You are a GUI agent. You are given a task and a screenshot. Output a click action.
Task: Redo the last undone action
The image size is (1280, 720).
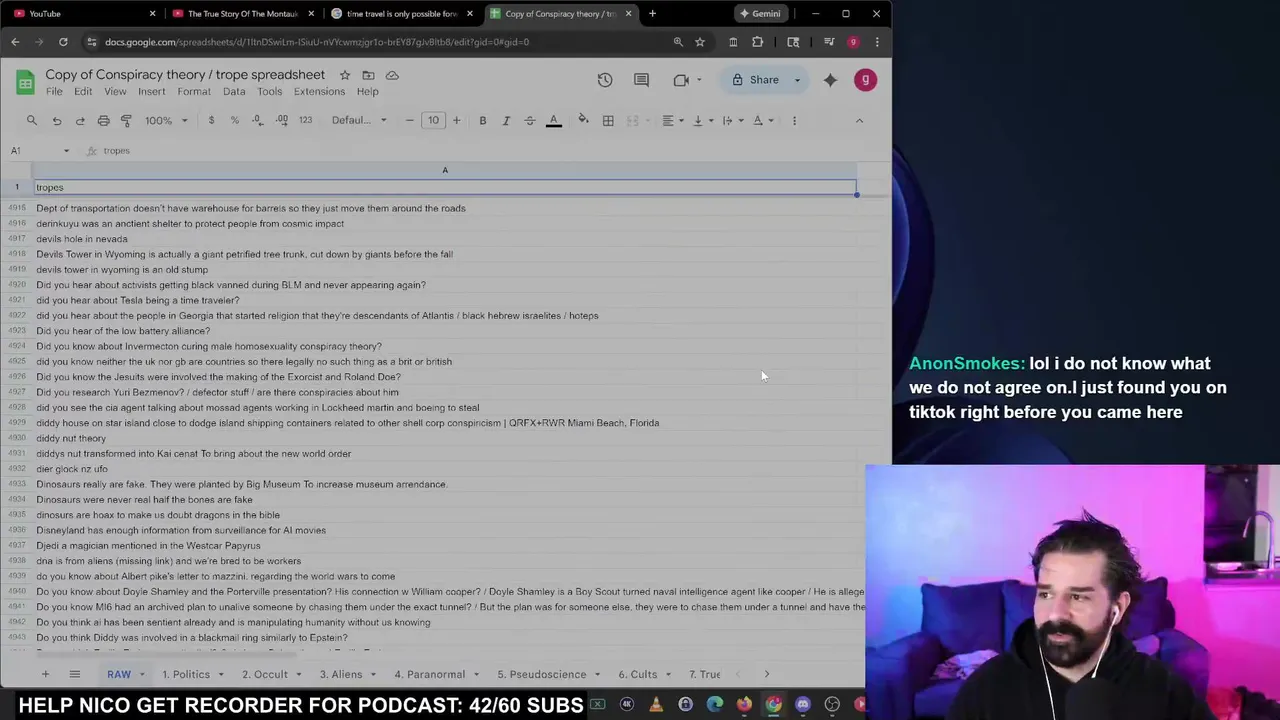click(80, 120)
